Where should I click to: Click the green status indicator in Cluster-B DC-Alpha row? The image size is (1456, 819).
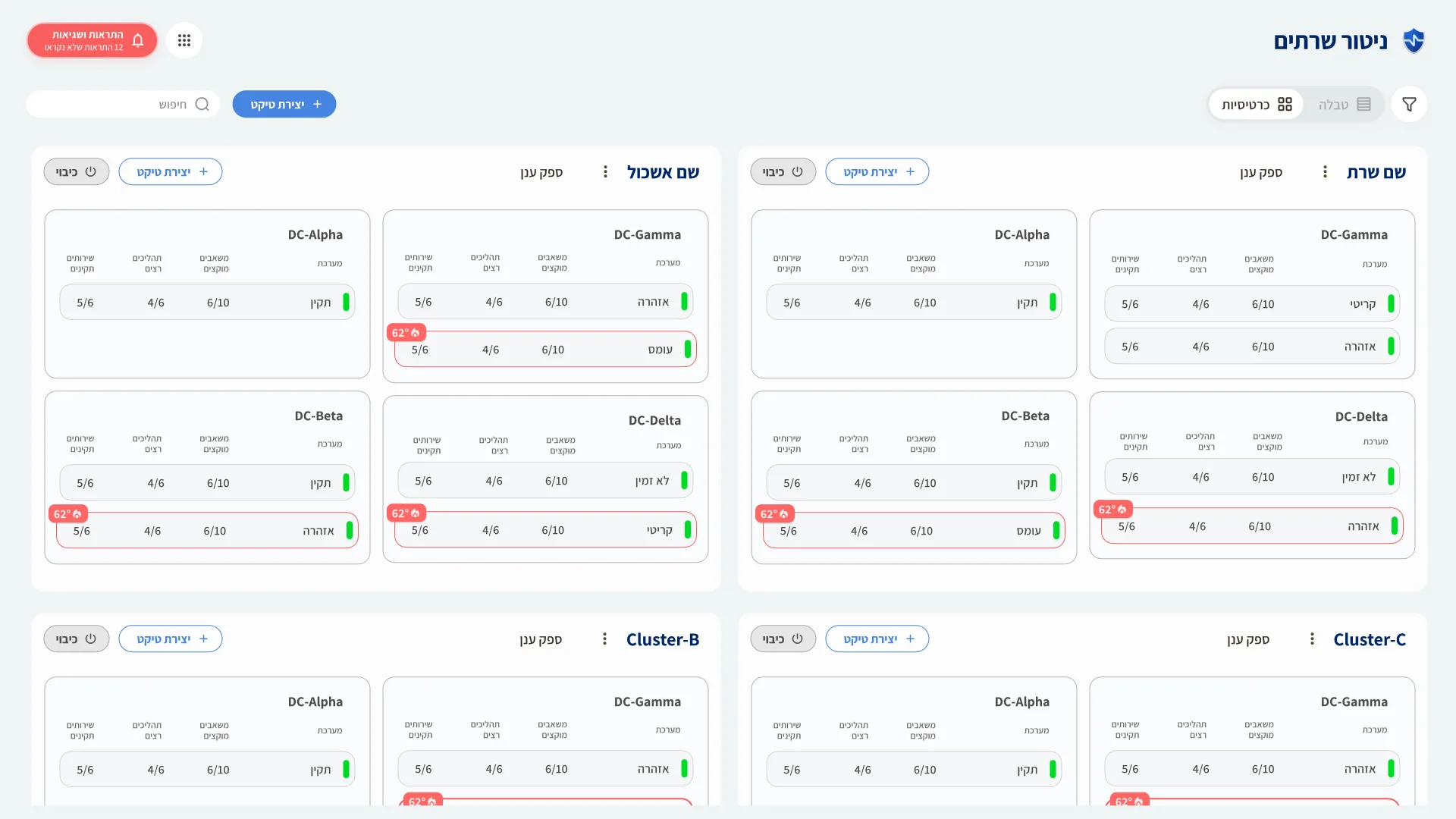click(x=346, y=770)
